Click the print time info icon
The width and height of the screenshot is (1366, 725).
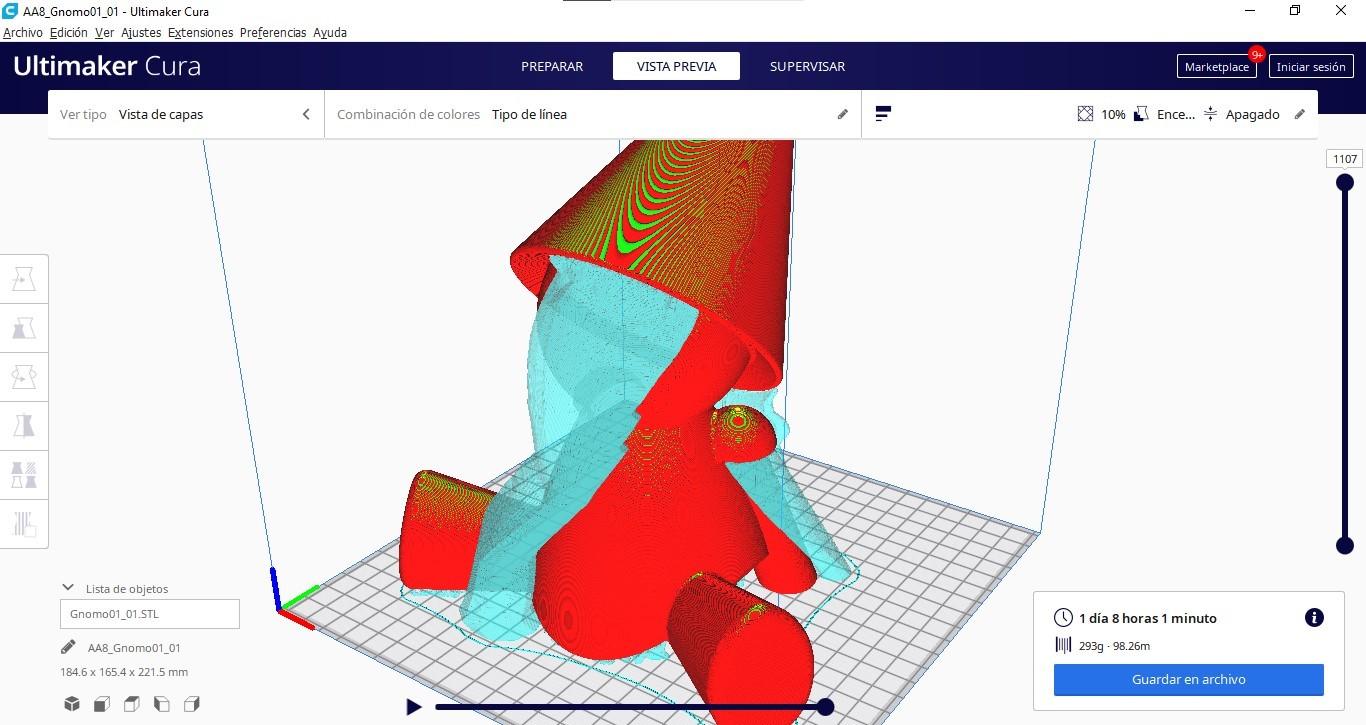pyautogui.click(x=1314, y=618)
